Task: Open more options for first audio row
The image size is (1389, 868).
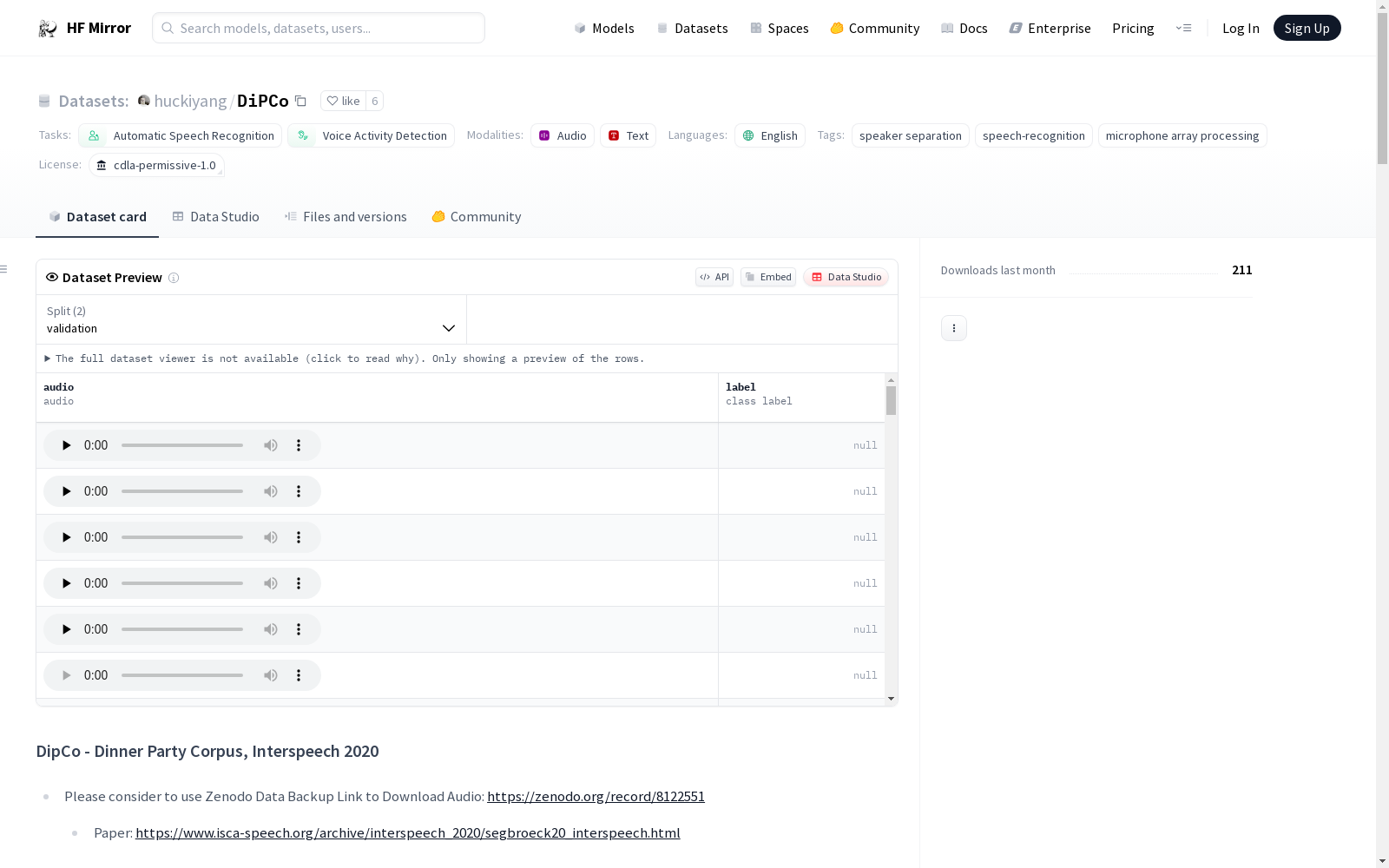Action: click(x=299, y=445)
